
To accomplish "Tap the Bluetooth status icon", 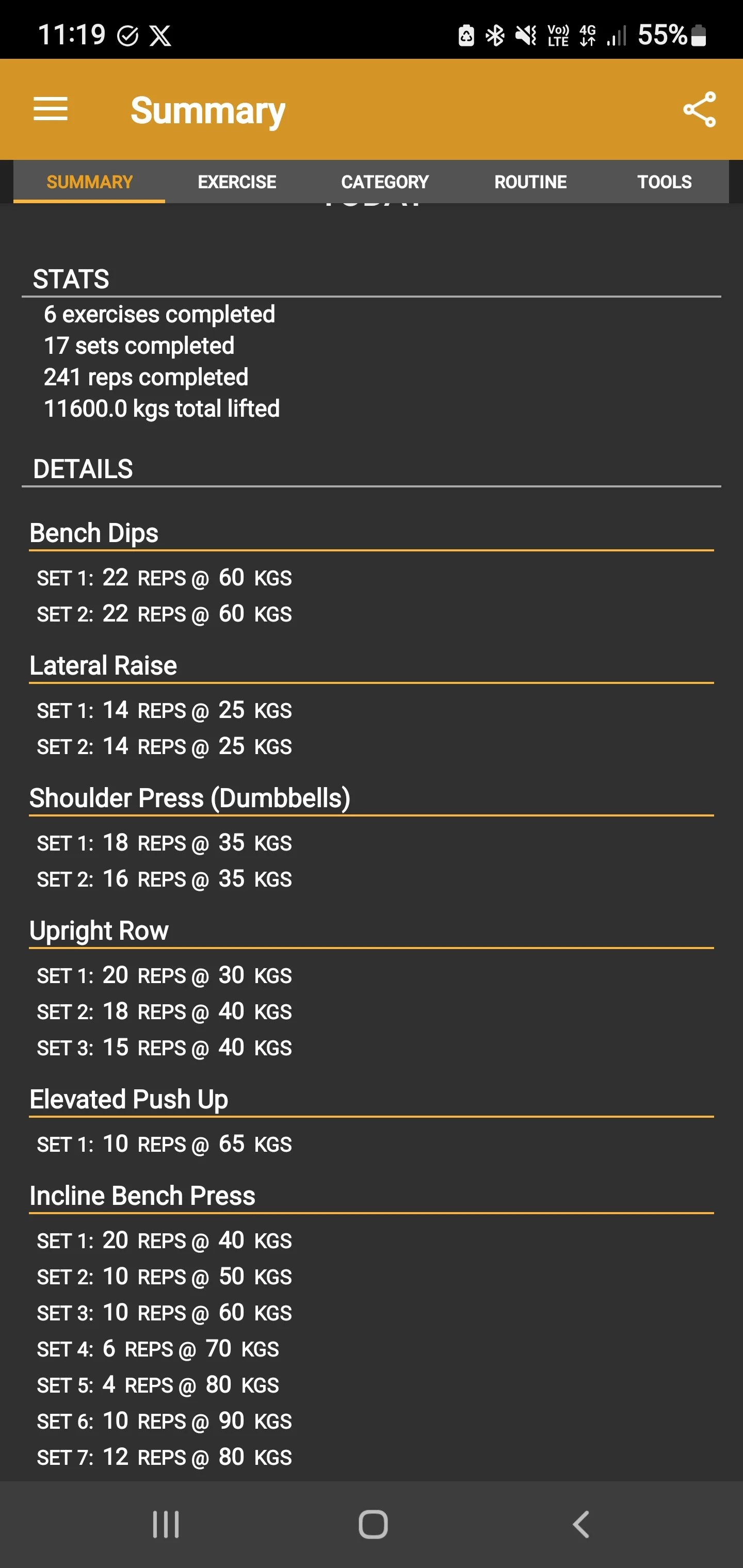I will tap(494, 35).
